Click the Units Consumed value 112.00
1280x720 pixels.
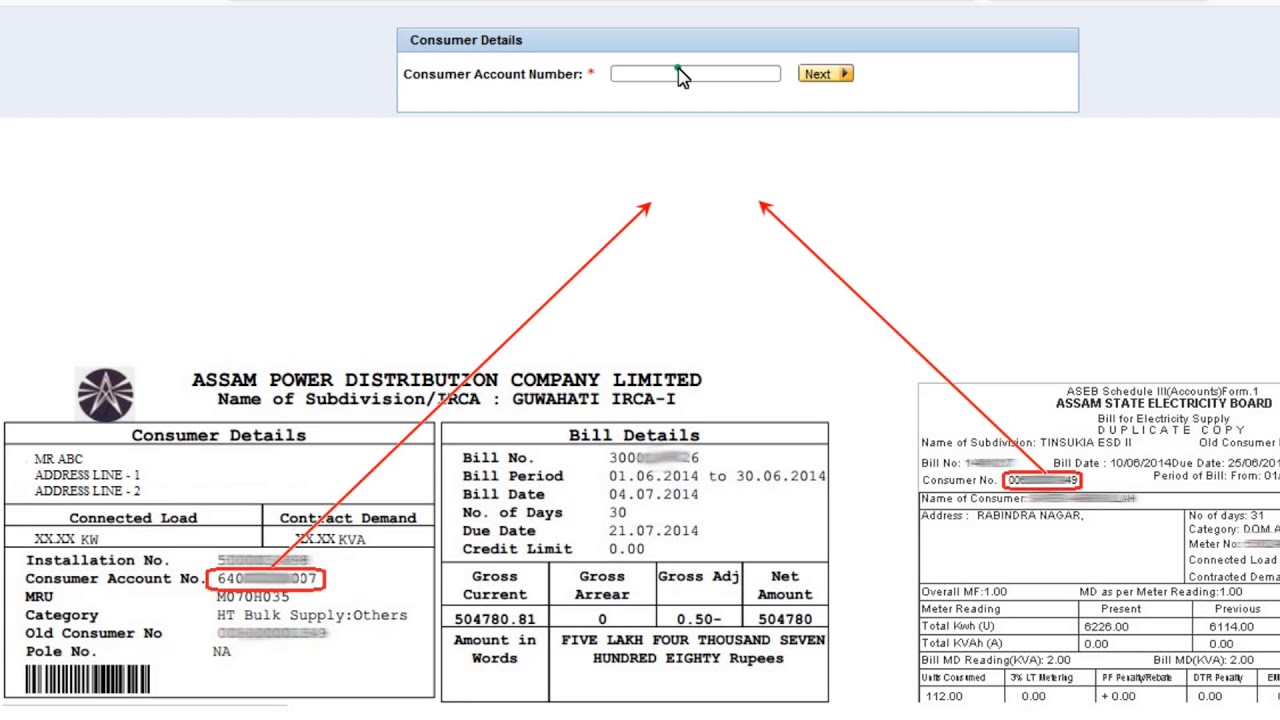pyautogui.click(x=944, y=696)
